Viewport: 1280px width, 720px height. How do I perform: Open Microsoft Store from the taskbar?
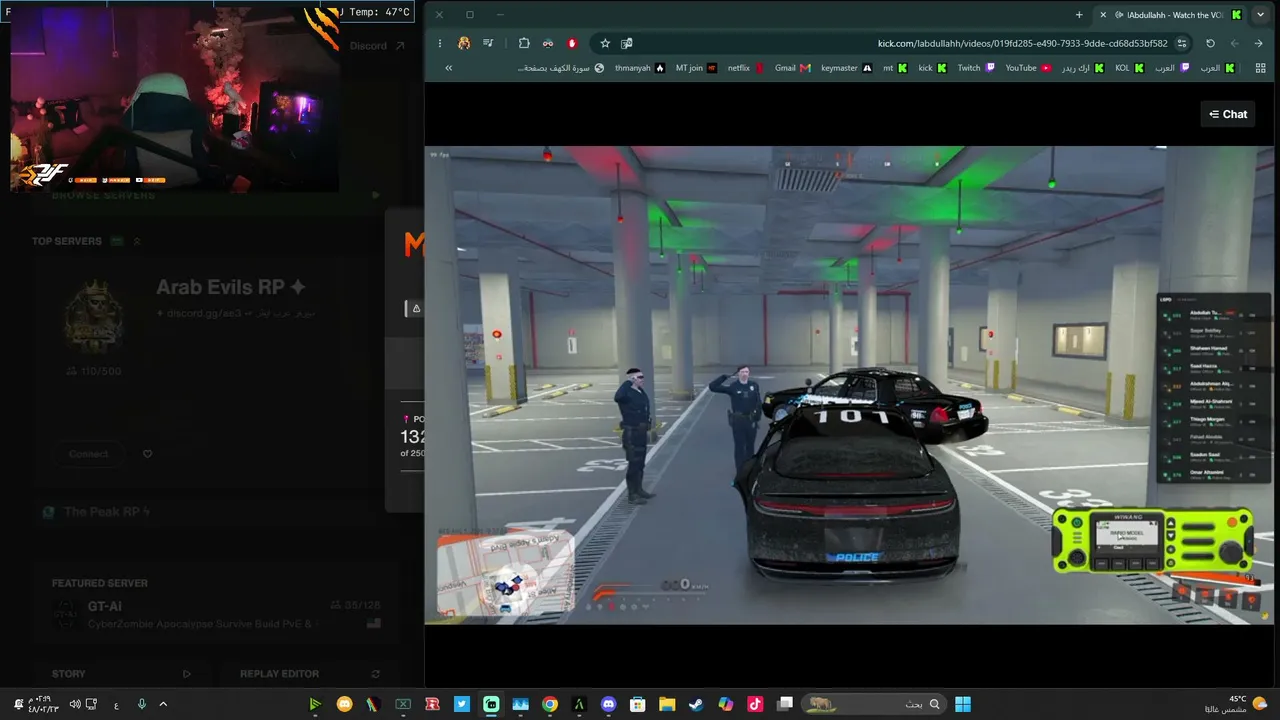(x=638, y=704)
